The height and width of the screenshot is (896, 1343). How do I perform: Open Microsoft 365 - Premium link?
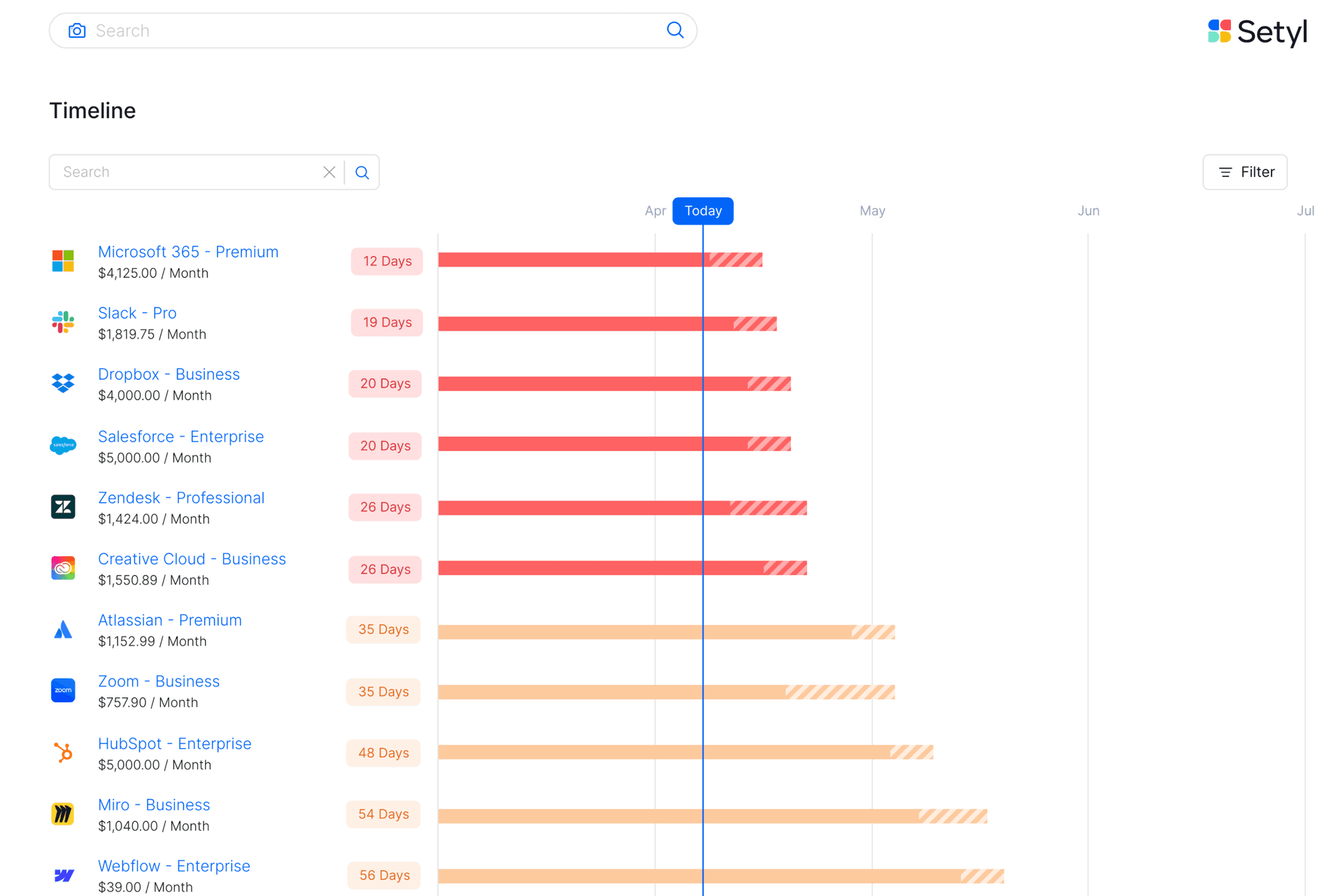pyautogui.click(x=188, y=252)
